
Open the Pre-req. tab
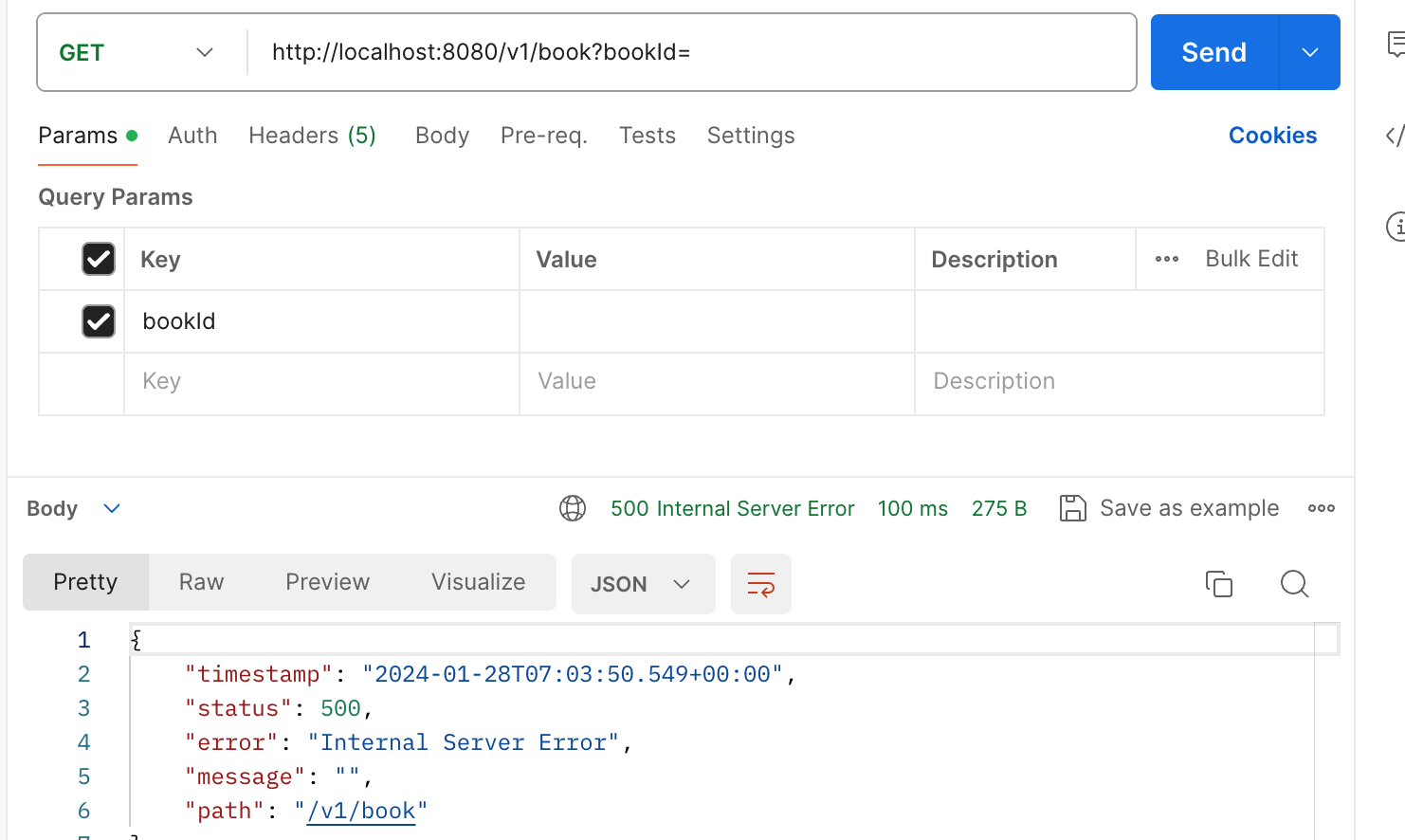pyautogui.click(x=544, y=136)
